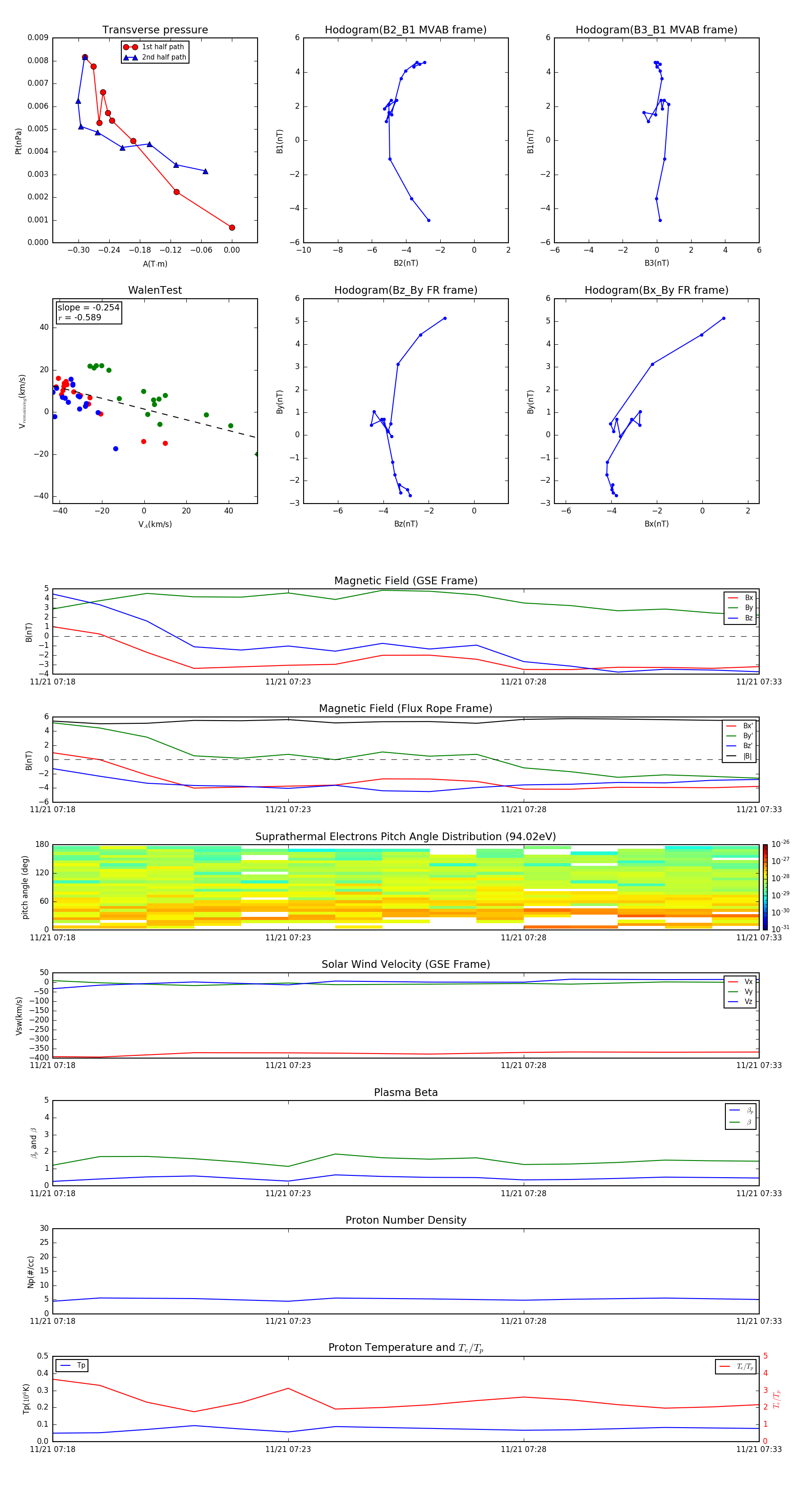
Task: Click the 'Hodogram(Bz_By FR frame)' title
Action: pyautogui.click(x=406, y=290)
